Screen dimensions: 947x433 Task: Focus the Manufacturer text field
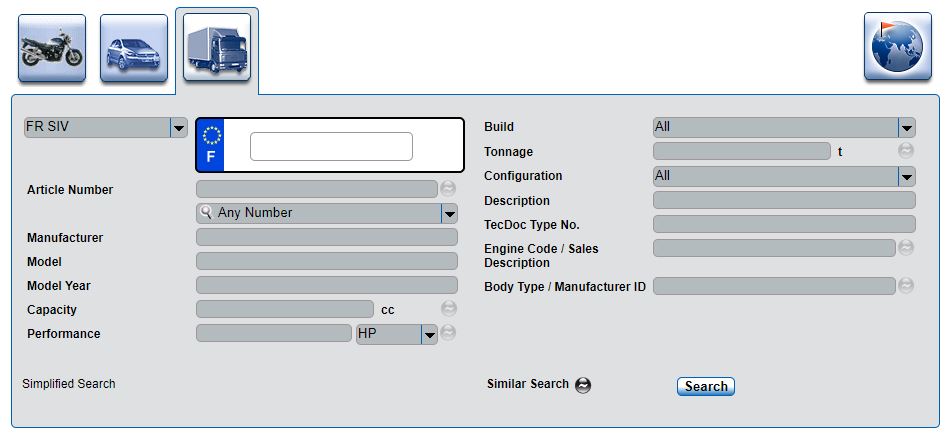pyautogui.click(x=326, y=237)
